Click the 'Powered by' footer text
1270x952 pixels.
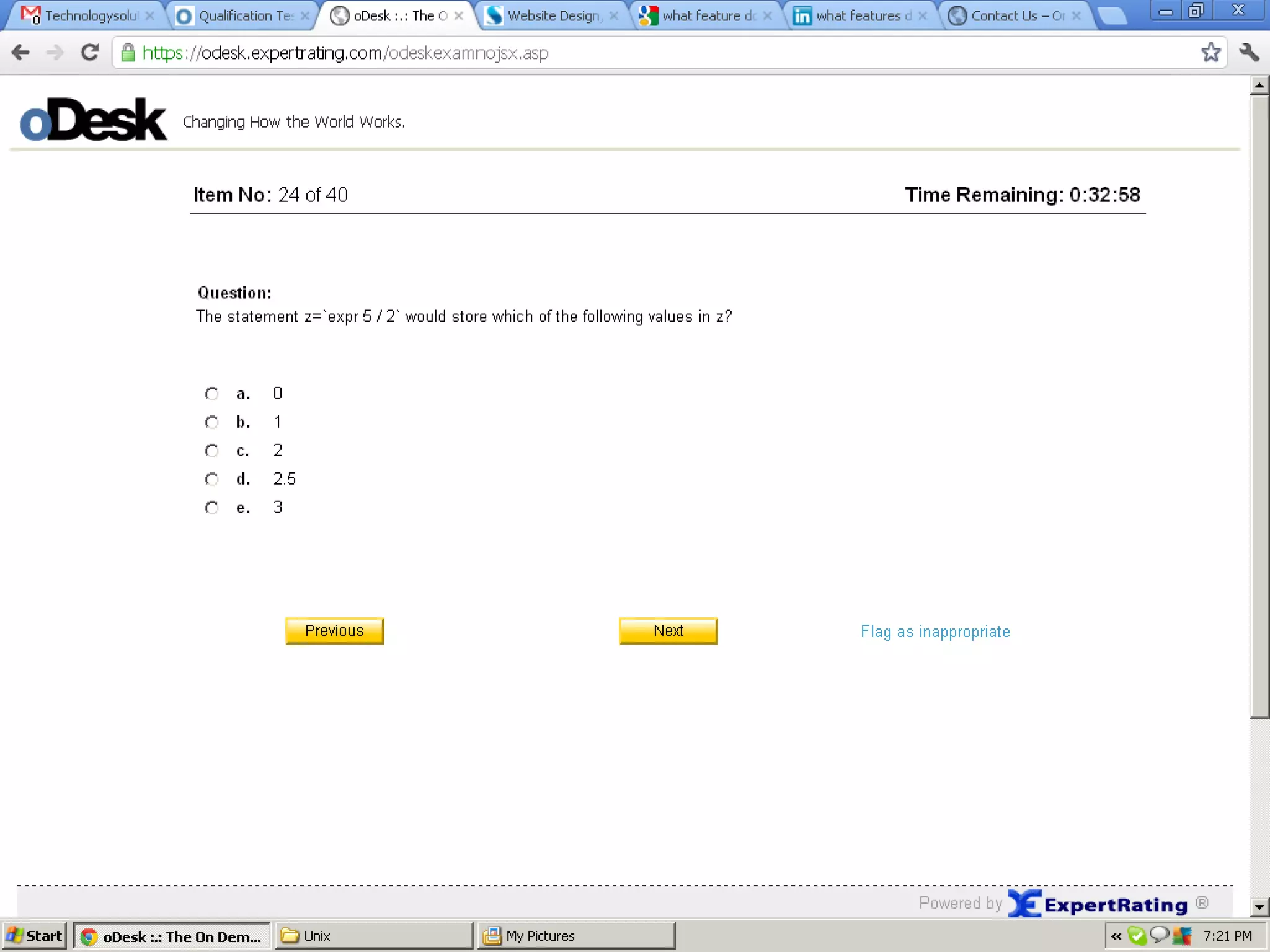(960, 903)
